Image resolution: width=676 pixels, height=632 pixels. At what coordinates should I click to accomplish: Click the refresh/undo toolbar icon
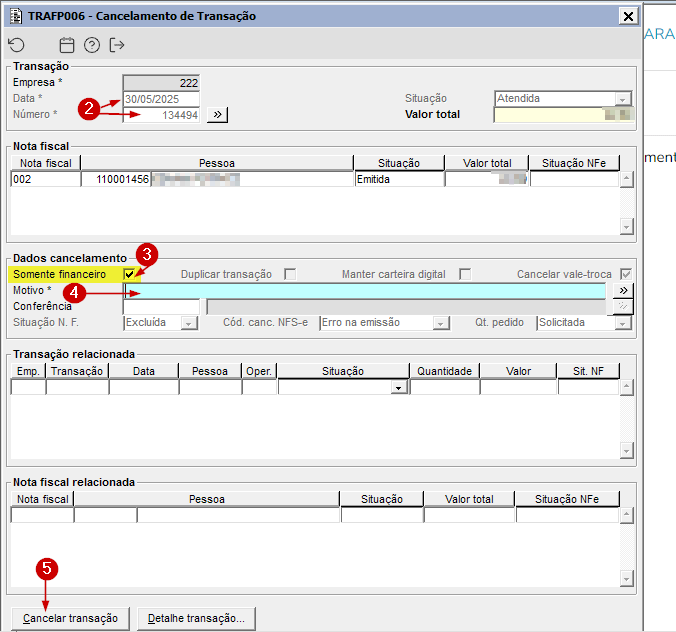point(16,45)
